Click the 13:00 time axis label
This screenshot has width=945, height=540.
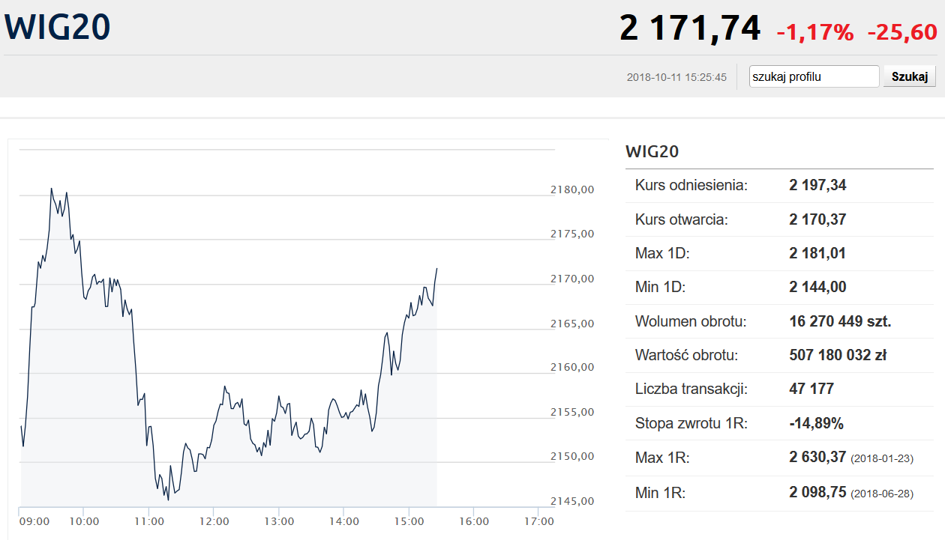click(x=278, y=521)
